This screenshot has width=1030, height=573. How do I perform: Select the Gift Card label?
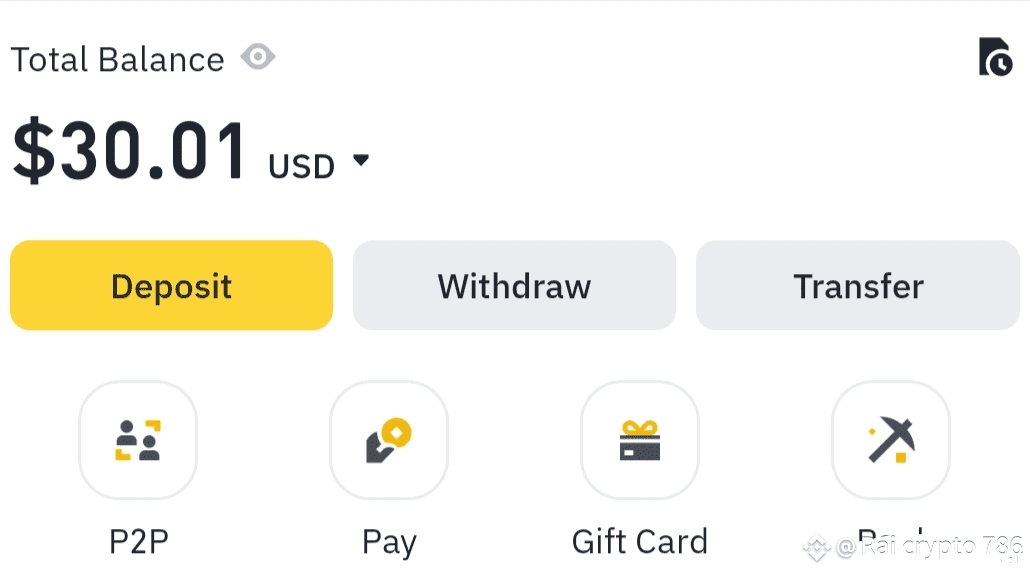click(x=640, y=542)
